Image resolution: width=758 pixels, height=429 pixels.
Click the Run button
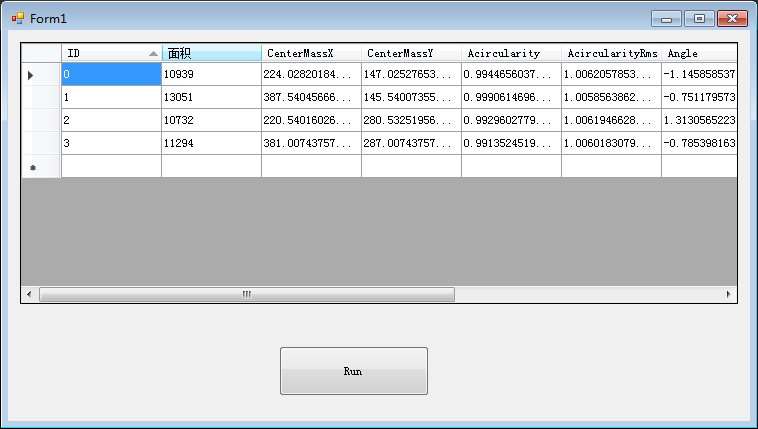353,371
